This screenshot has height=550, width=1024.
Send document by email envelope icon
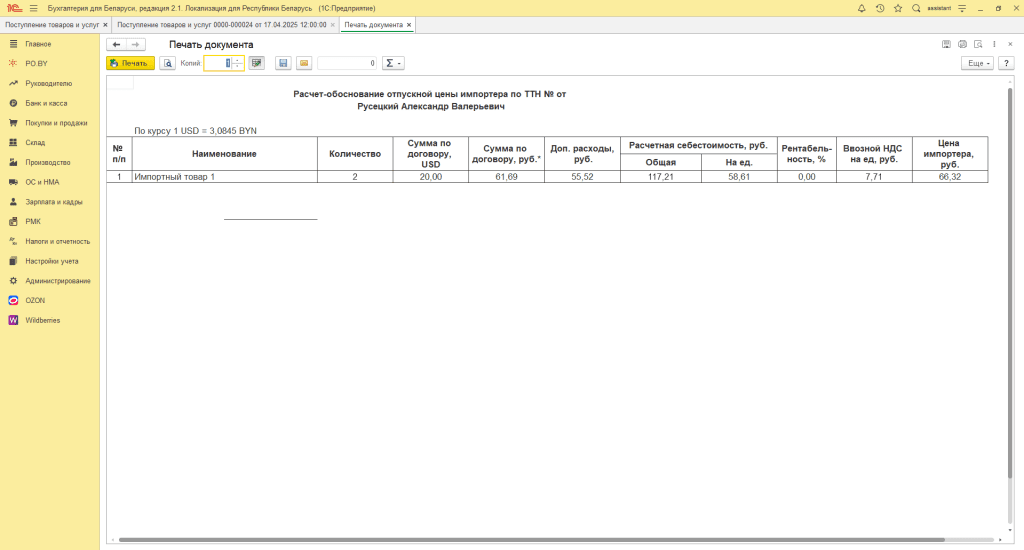tap(304, 63)
